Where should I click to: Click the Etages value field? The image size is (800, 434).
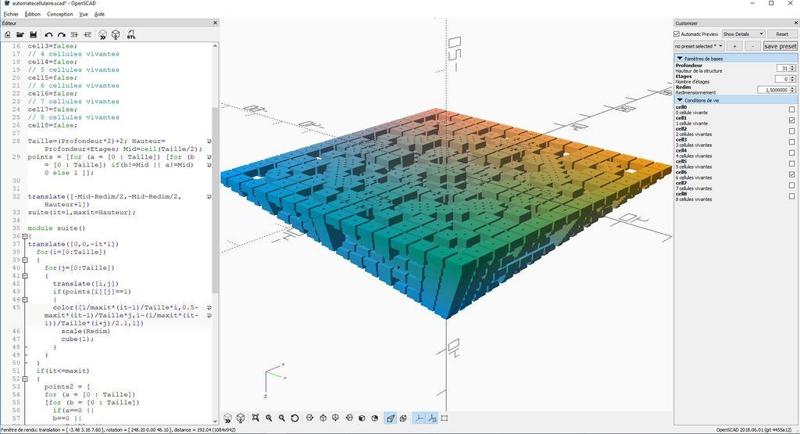click(783, 79)
